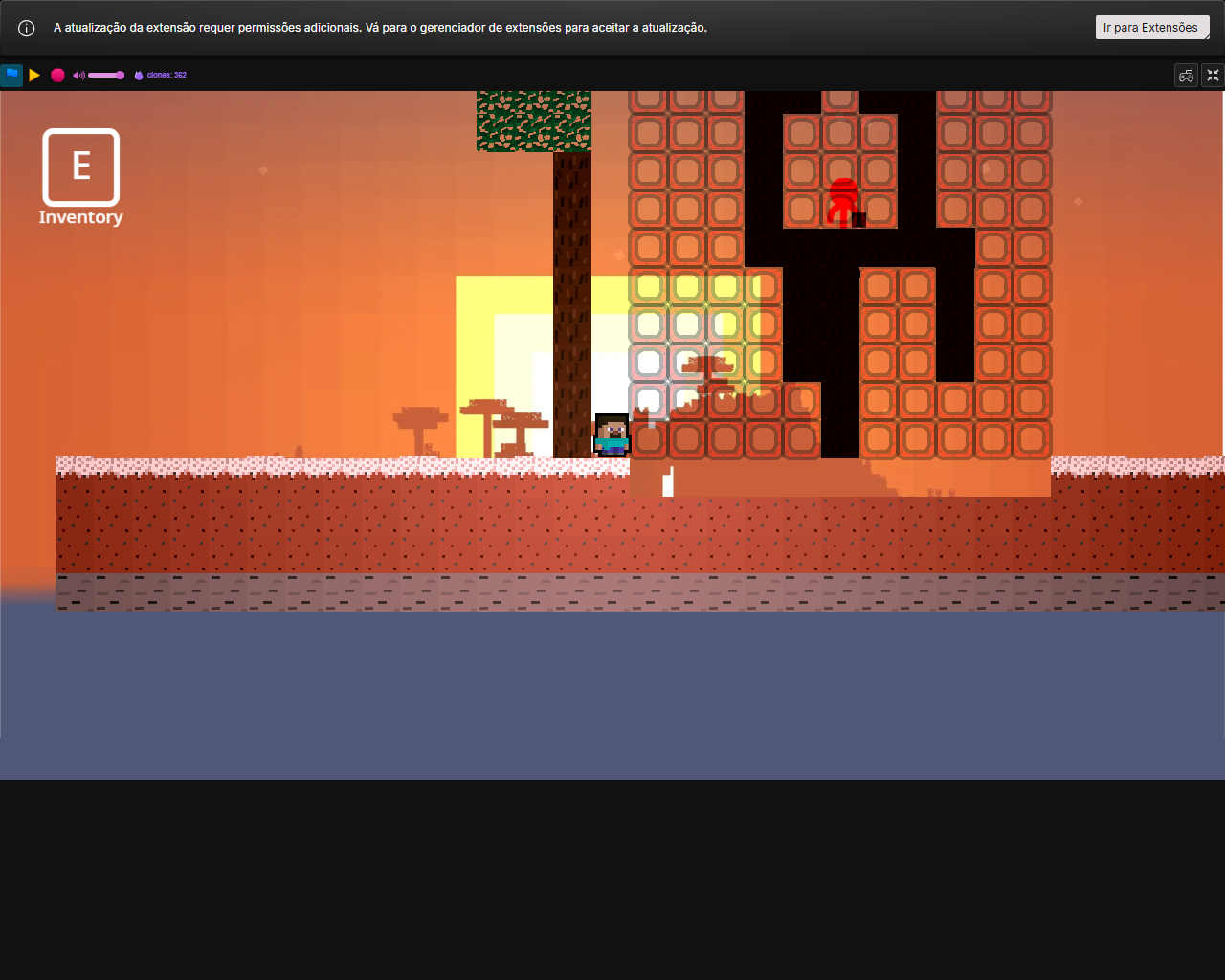
Task: Click the yellow play arrow icon
Action: 34,75
